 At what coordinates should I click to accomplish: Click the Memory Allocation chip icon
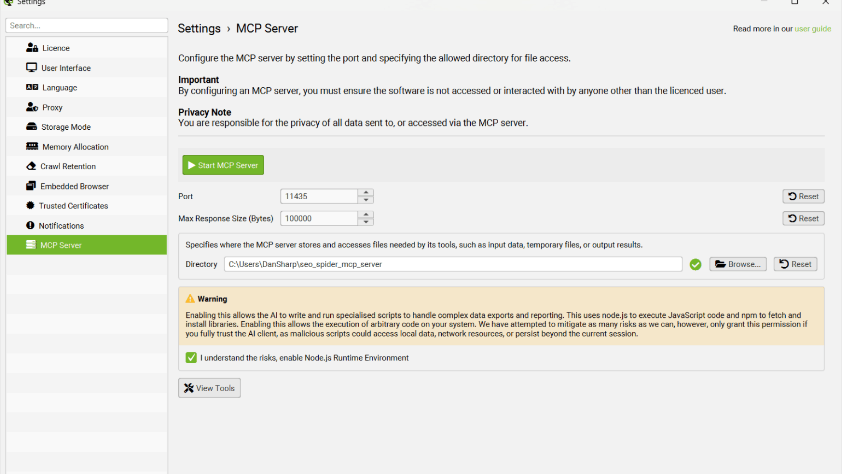pos(32,146)
